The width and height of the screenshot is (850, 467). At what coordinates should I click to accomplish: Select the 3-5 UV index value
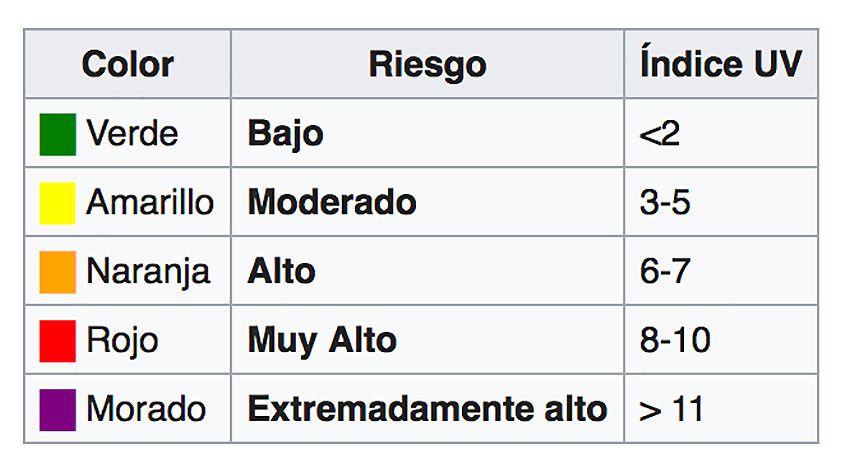pyautogui.click(x=665, y=203)
